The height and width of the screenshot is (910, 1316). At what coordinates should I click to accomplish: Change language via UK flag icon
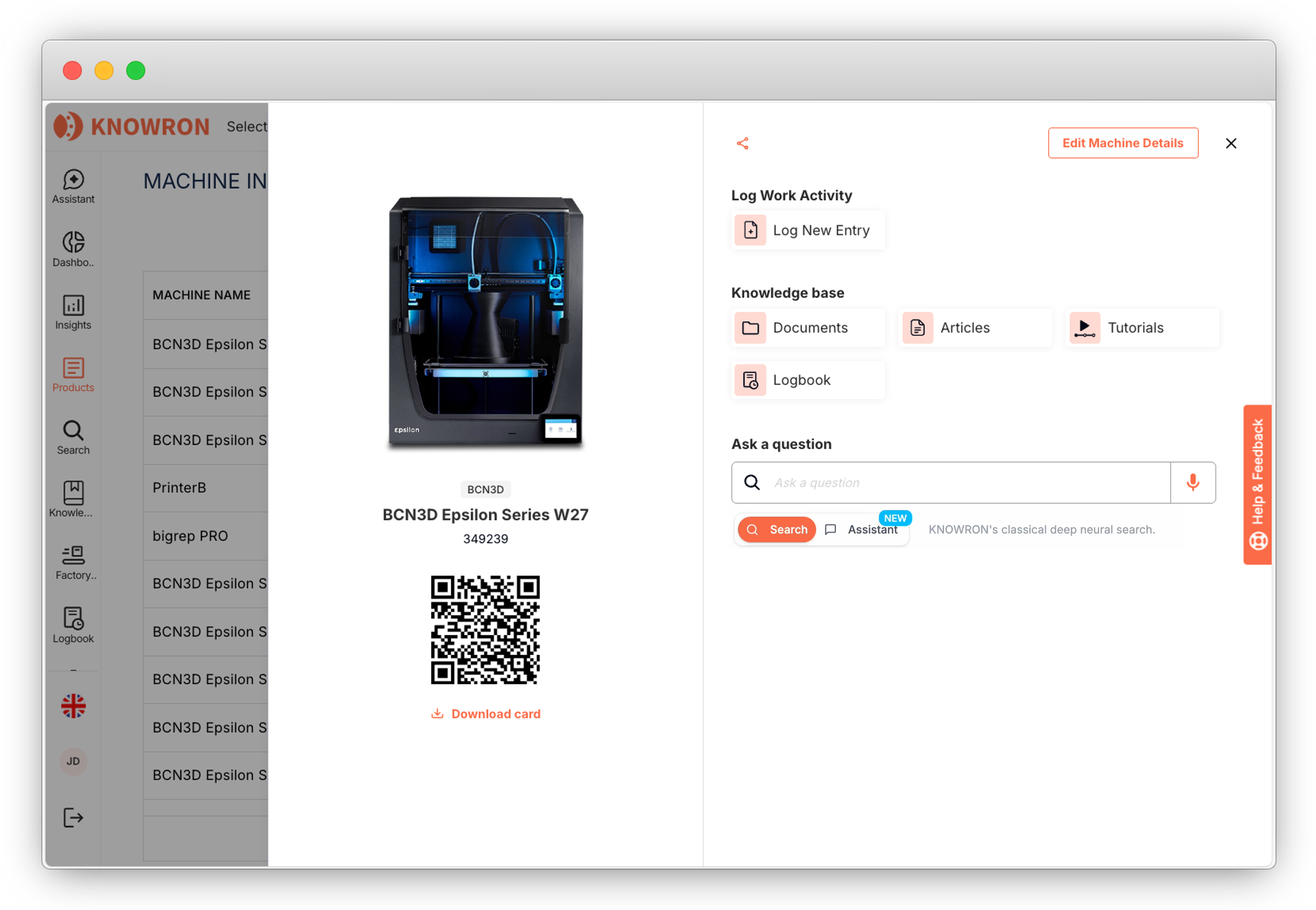point(73,706)
